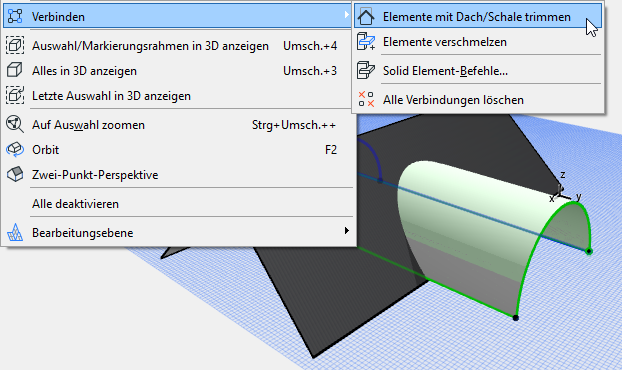Choose Auswahl/Markierungsrahmen in 3D anzeigen

click(x=177, y=46)
